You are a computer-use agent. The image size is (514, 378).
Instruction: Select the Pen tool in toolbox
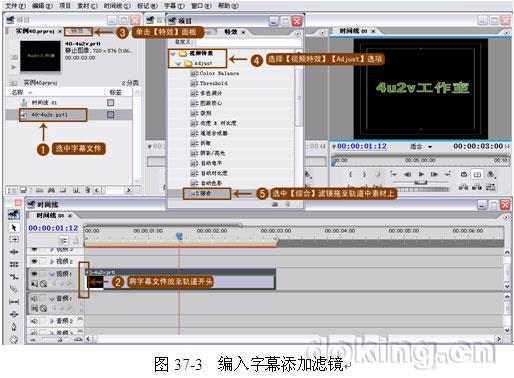pyautogui.click(x=14, y=327)
